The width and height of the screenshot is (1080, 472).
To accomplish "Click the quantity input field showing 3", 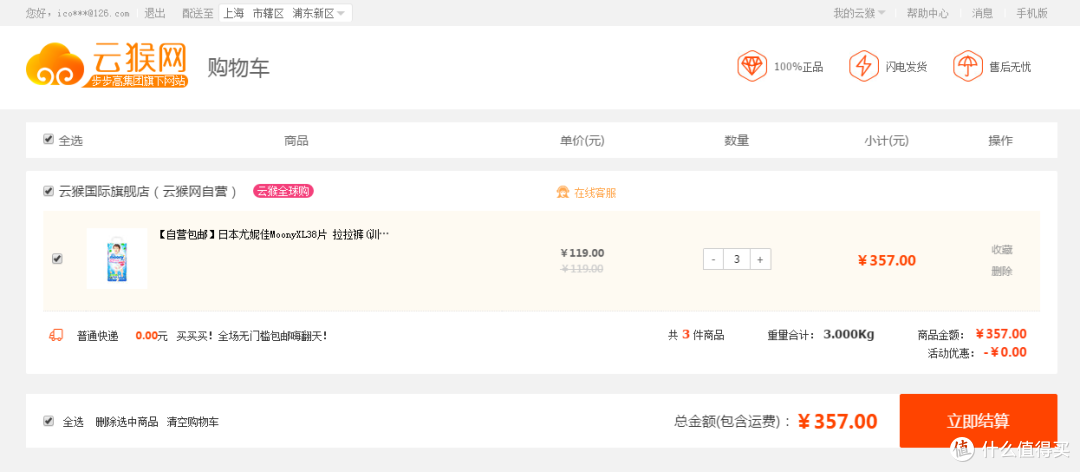I will [737, 260].
